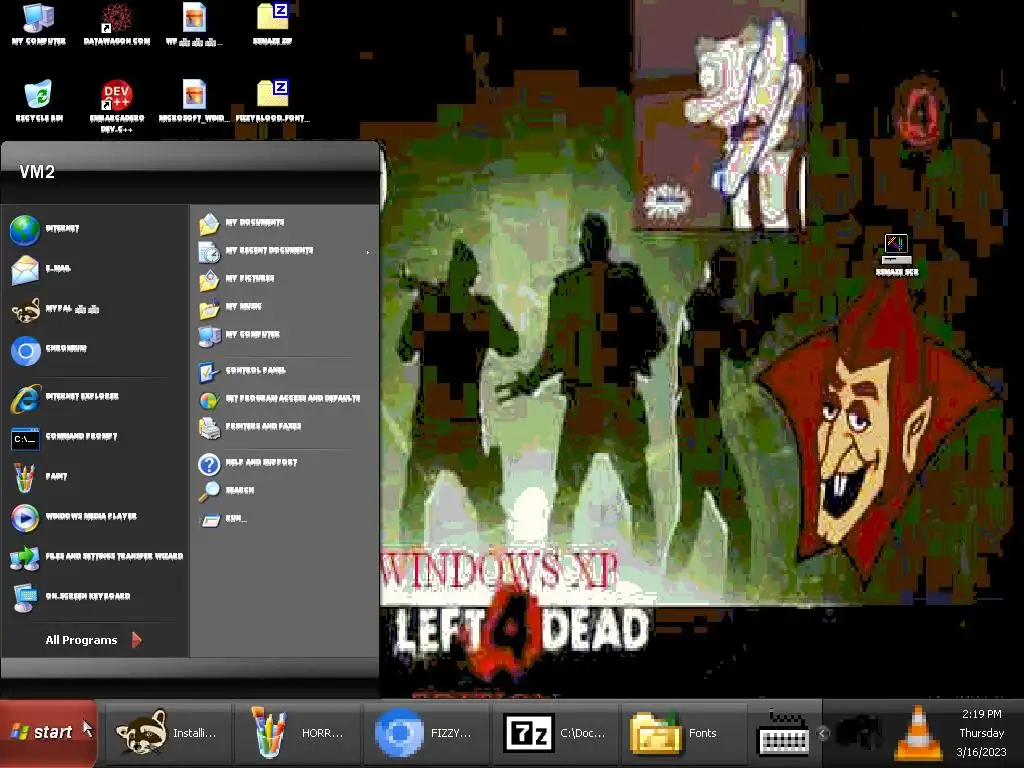This screenshot has width=1024, height=768.
Task: Select Embarcadero Dev-C++ desktop shortcut
Action: click(x=117, y=106)
